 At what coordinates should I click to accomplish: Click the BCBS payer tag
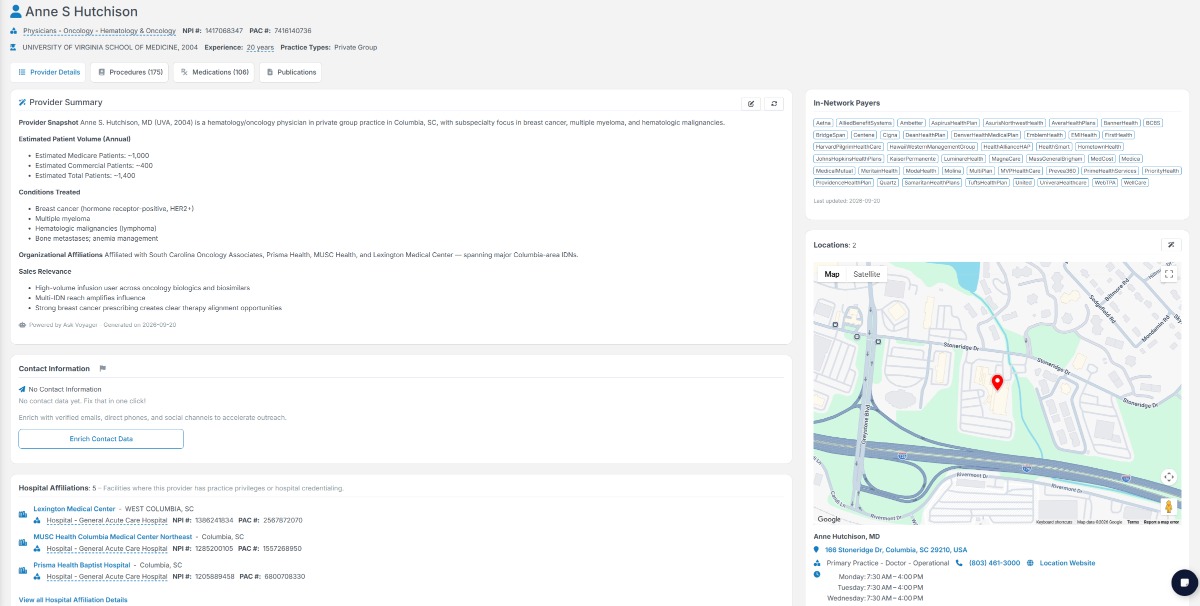(1153, 123)
